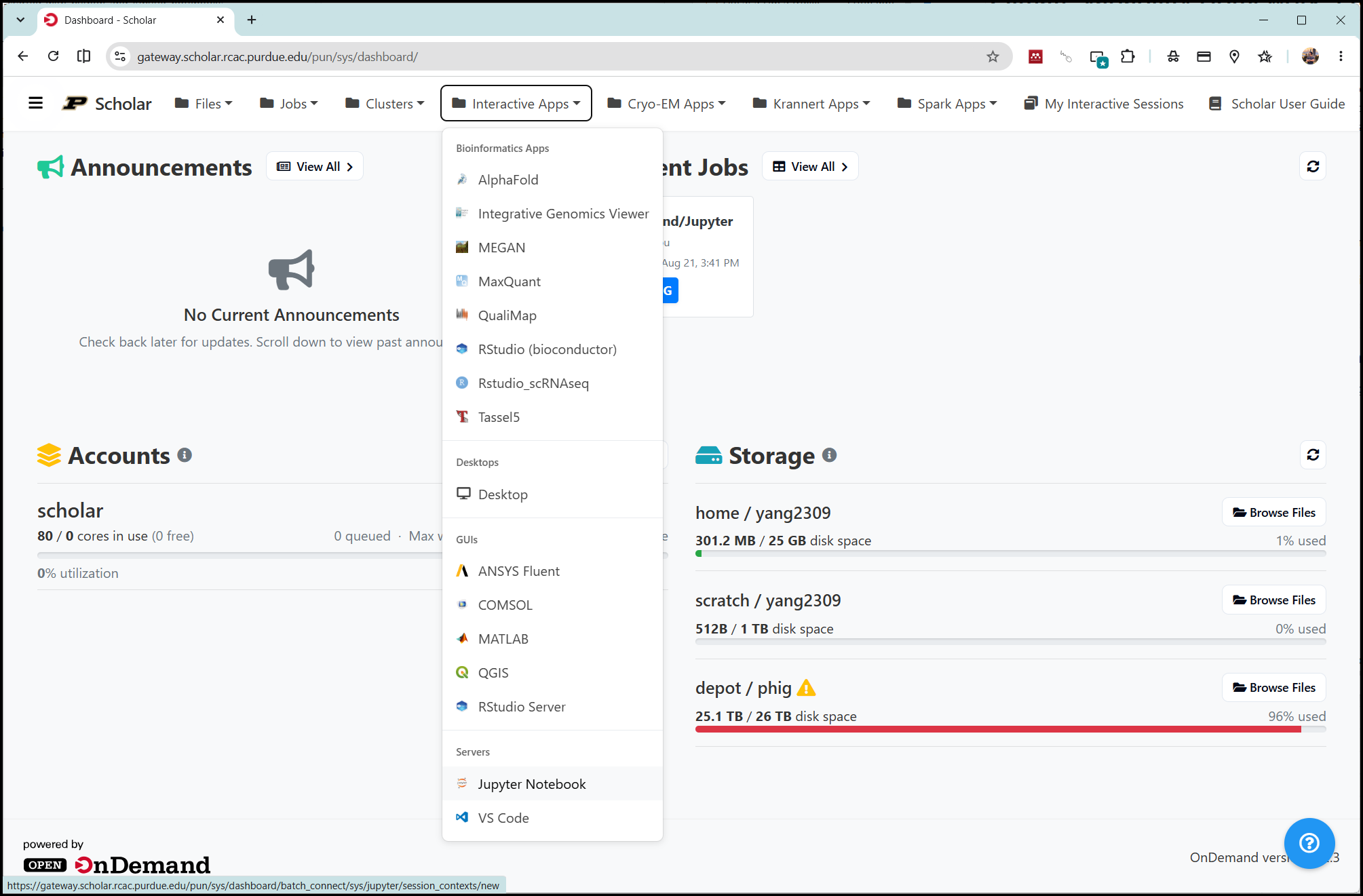Select COMSOL from GUIs

[x=552, y=605]
